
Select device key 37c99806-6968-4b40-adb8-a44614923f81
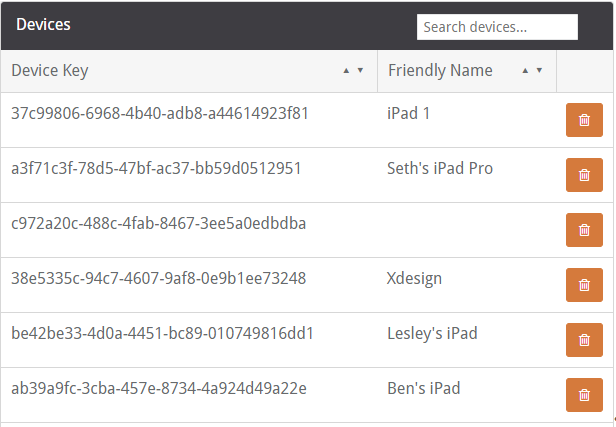click(x=160, y=114)
